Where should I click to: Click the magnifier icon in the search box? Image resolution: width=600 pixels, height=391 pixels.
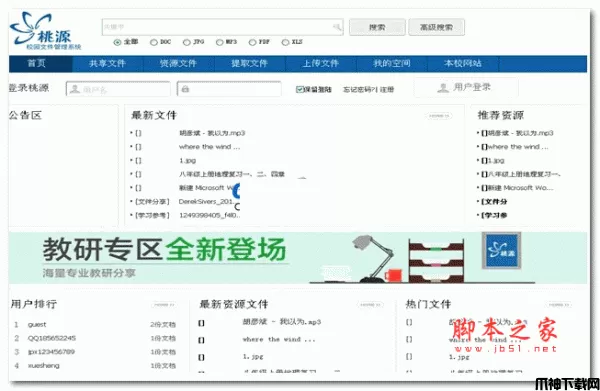(337, 27)
